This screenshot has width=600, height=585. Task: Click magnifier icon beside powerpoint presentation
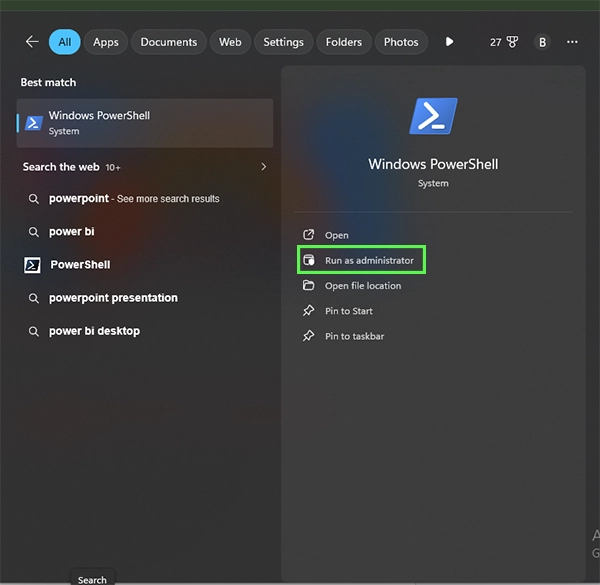tap(34, 298)
